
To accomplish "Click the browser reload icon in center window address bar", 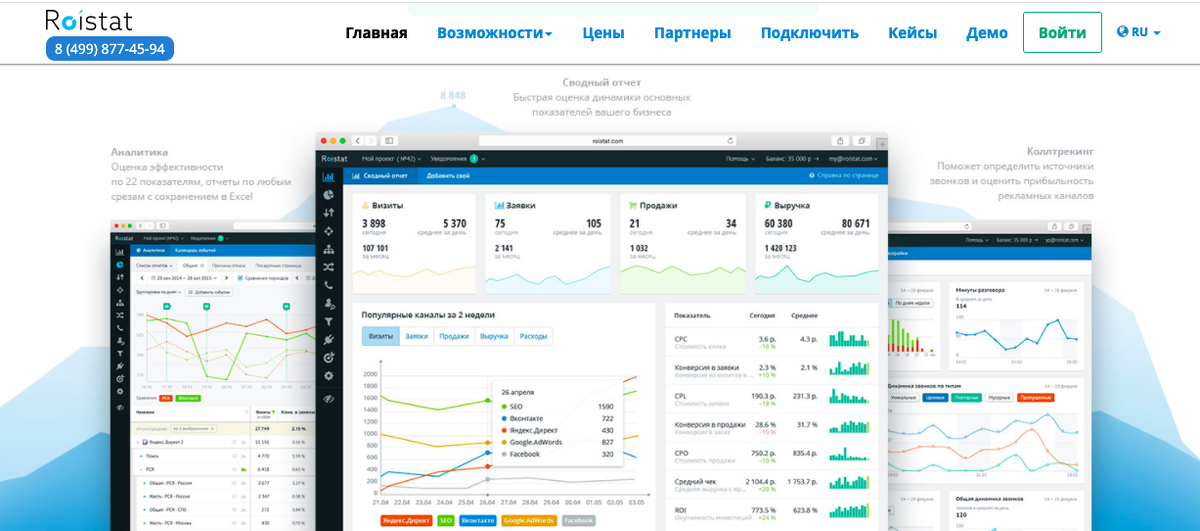I will tap(730, 141).
